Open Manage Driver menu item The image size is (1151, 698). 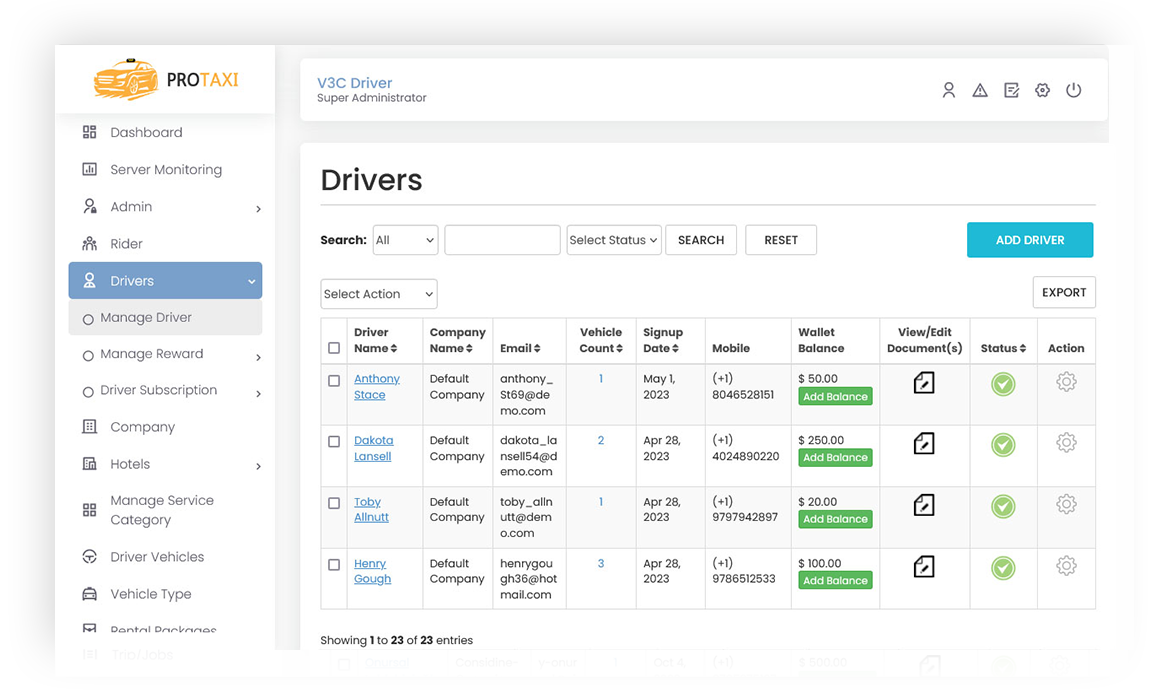pyautogui.click(x=165, y=317)
